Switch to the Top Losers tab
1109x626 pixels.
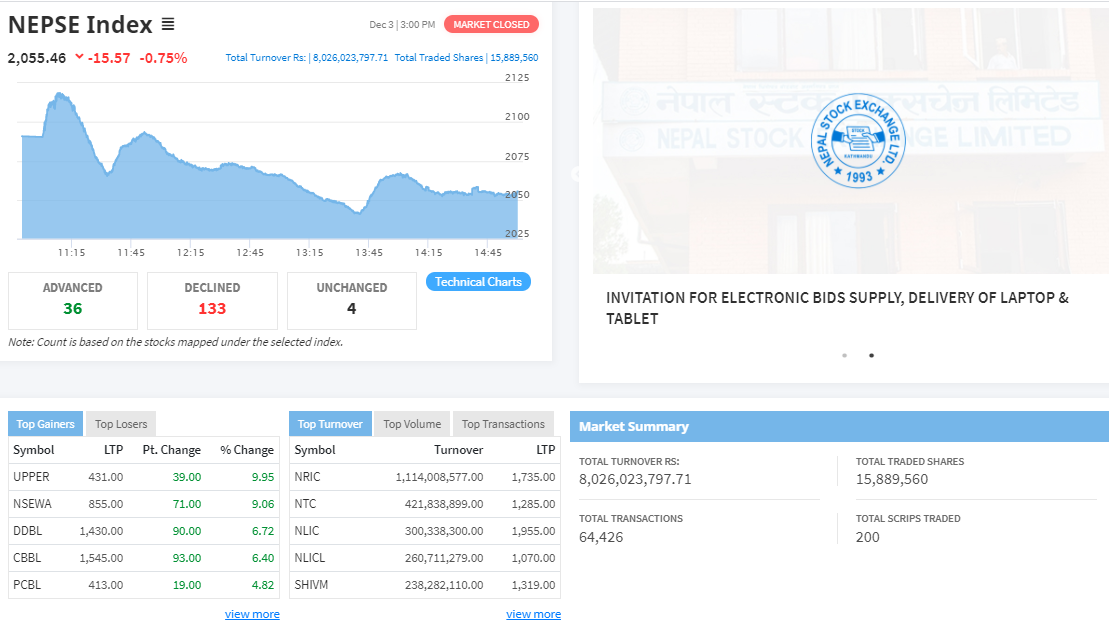(x=121, y=424)
